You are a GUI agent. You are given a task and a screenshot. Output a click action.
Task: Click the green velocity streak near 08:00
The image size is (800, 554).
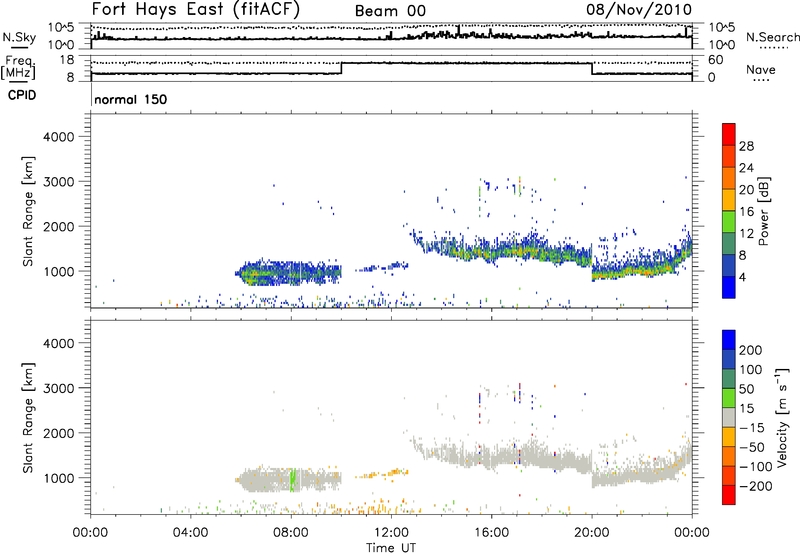click(x=292, y=480)
